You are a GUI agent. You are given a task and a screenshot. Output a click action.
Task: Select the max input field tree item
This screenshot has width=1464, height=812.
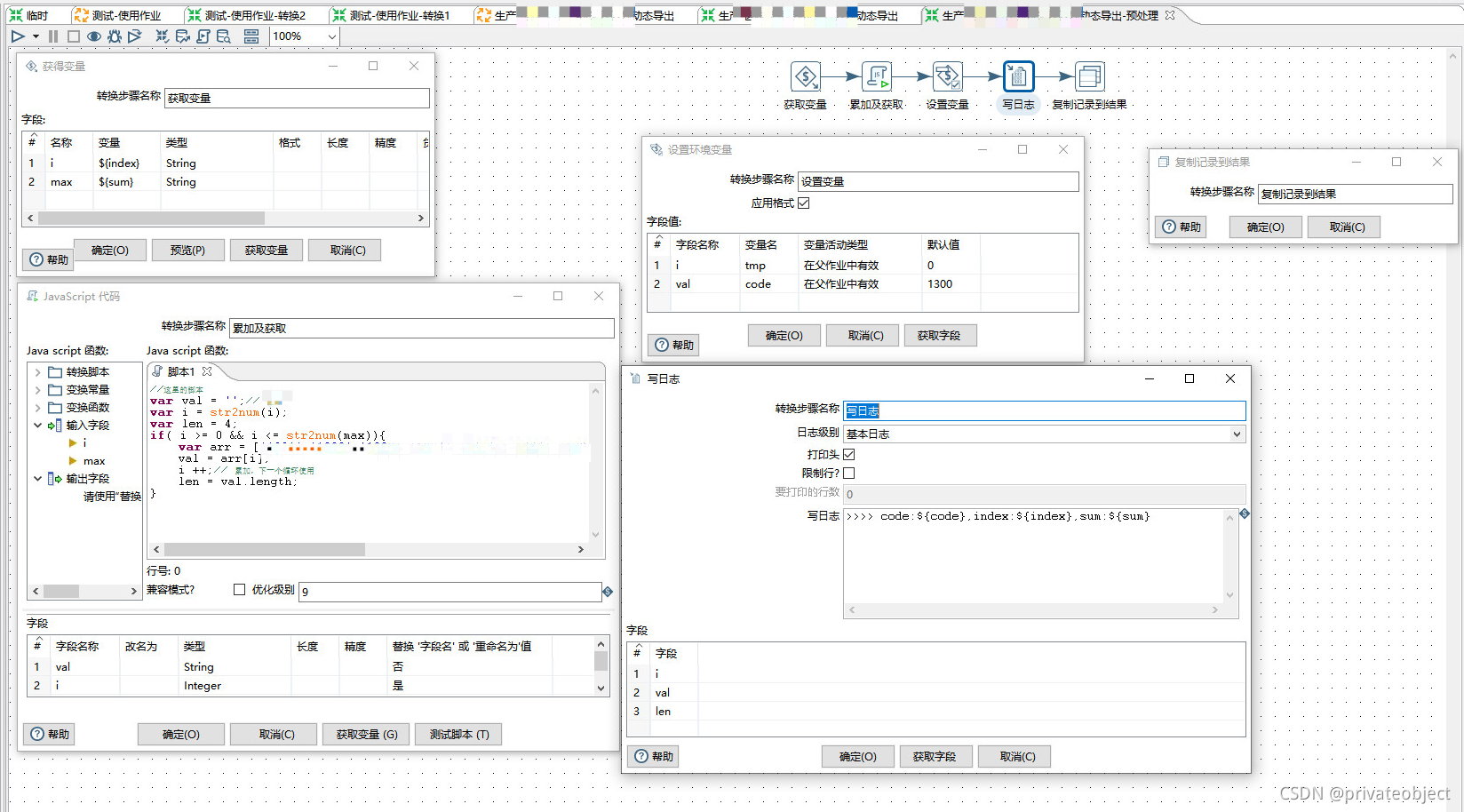pyautogui.click(x=94, y=461)
